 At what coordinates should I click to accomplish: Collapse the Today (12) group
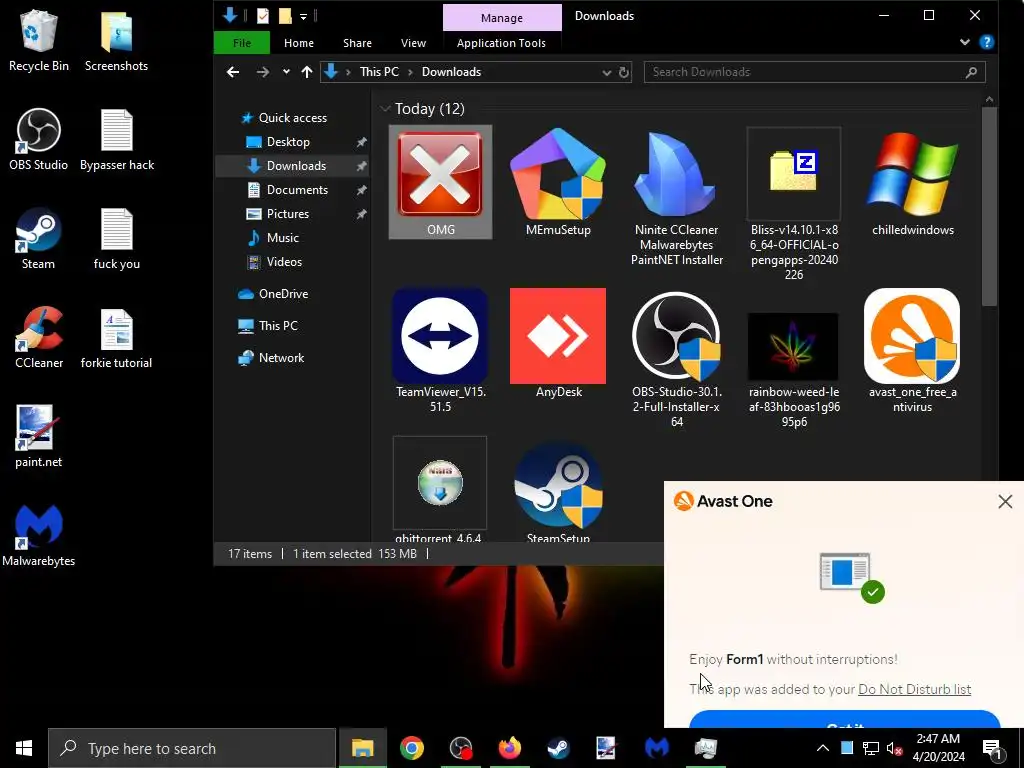tap(385, 108)
